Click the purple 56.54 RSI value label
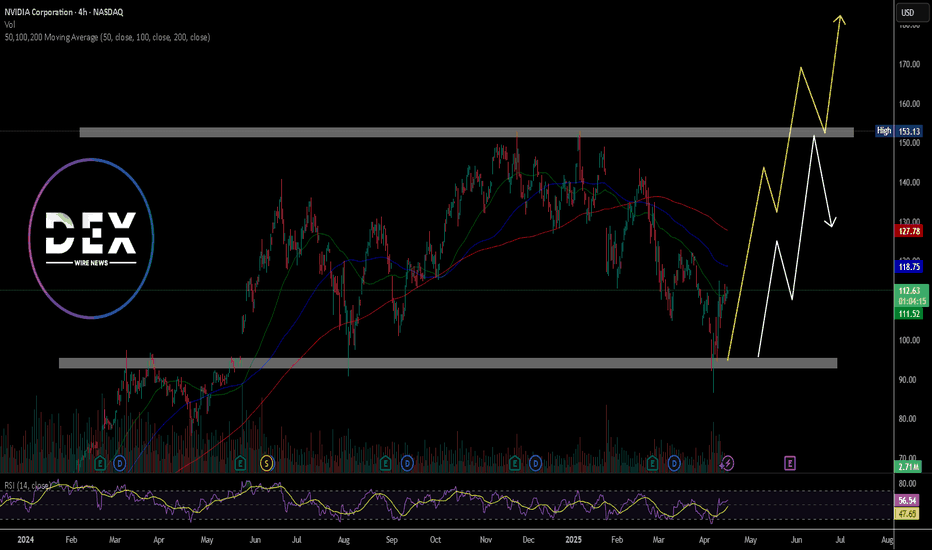The image size is (932, 550). 908,501
